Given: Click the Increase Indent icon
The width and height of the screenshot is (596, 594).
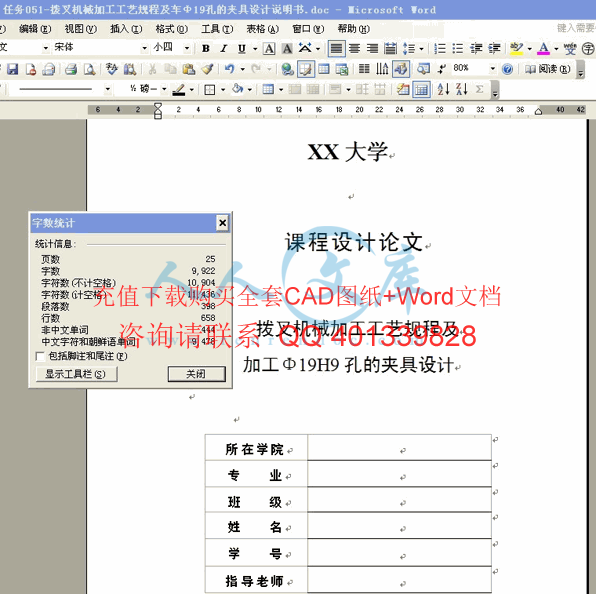Looking at the screenshot, I should 494,49.
